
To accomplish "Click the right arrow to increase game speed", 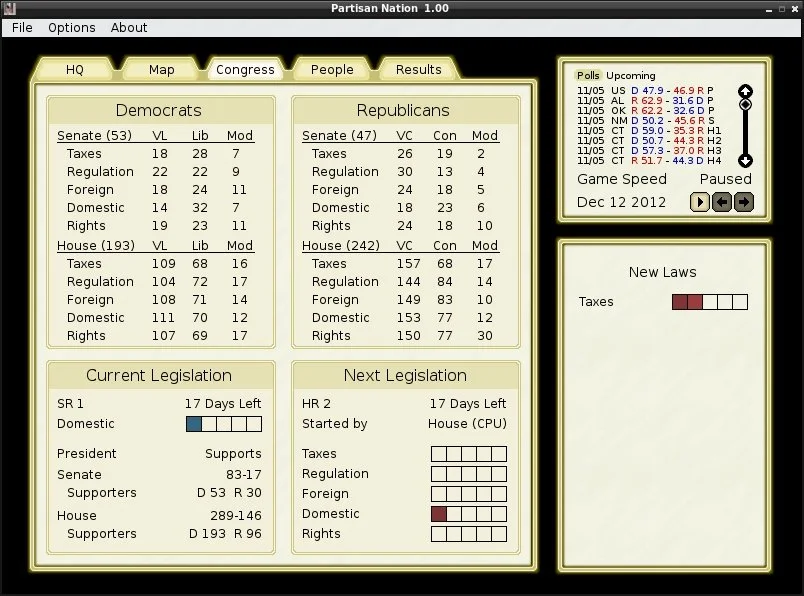I will coord(743,202).
